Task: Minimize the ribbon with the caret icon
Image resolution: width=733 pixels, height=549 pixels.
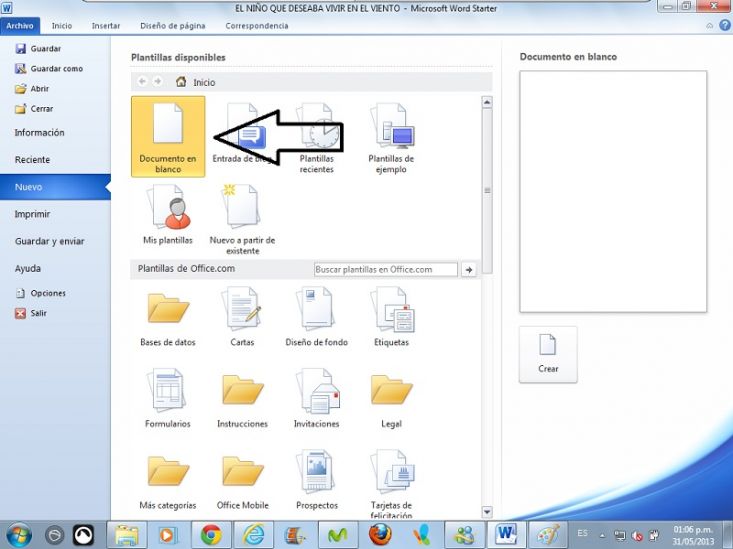Action: coord(710,26)
